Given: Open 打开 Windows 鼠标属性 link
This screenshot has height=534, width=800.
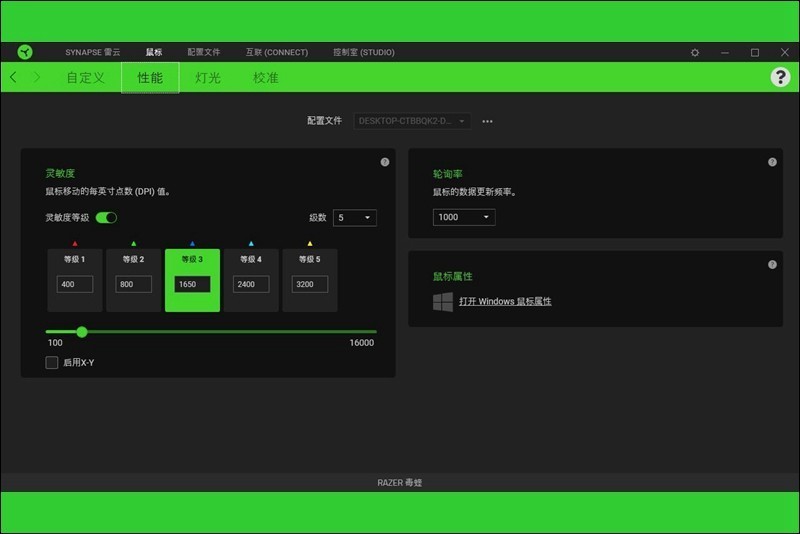Looking at the screenshot, I should [505, 301].
